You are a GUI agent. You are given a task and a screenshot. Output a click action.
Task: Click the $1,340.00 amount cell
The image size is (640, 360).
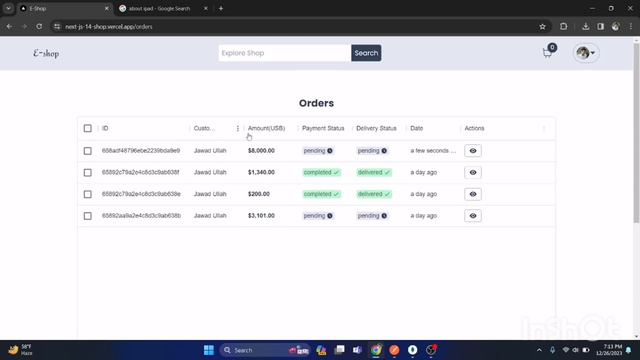pyautogui.click(x=261, y=172)
